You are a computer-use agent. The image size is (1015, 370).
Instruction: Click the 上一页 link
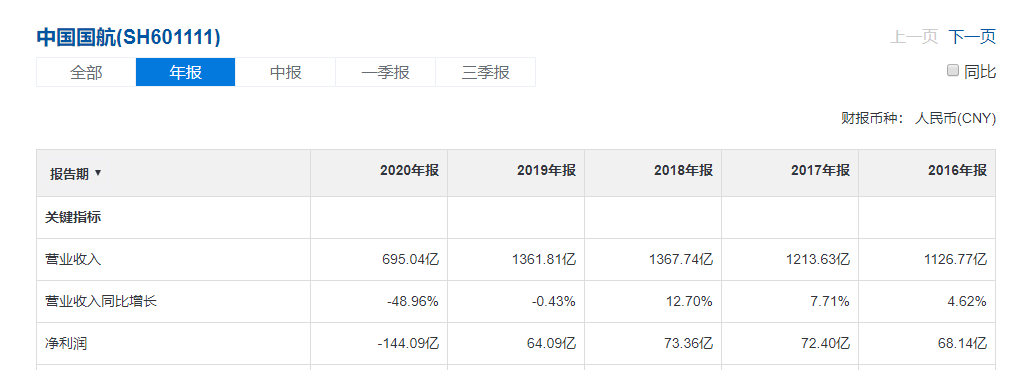click(914, 37)
